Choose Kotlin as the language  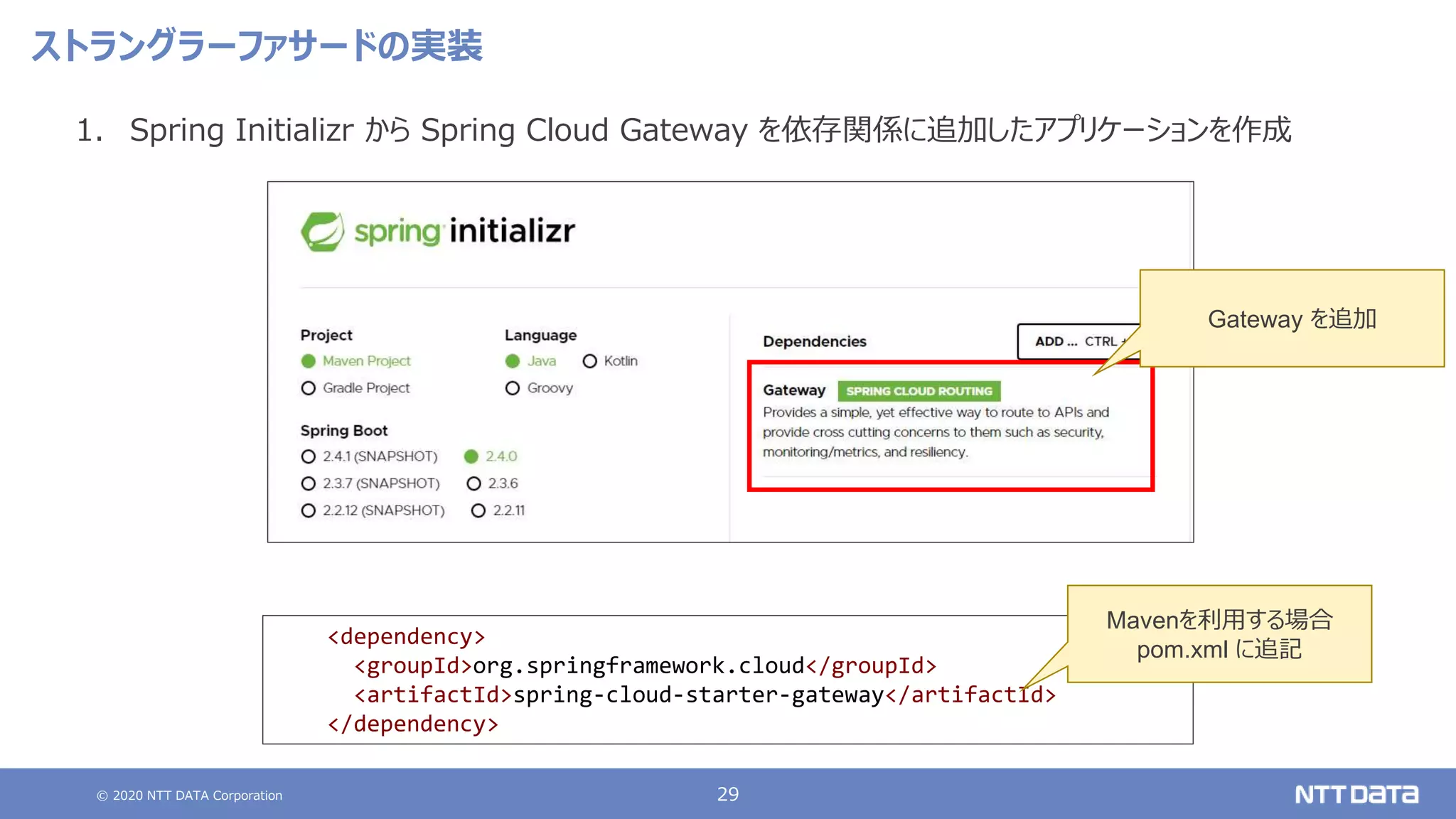tap(589, 361)
